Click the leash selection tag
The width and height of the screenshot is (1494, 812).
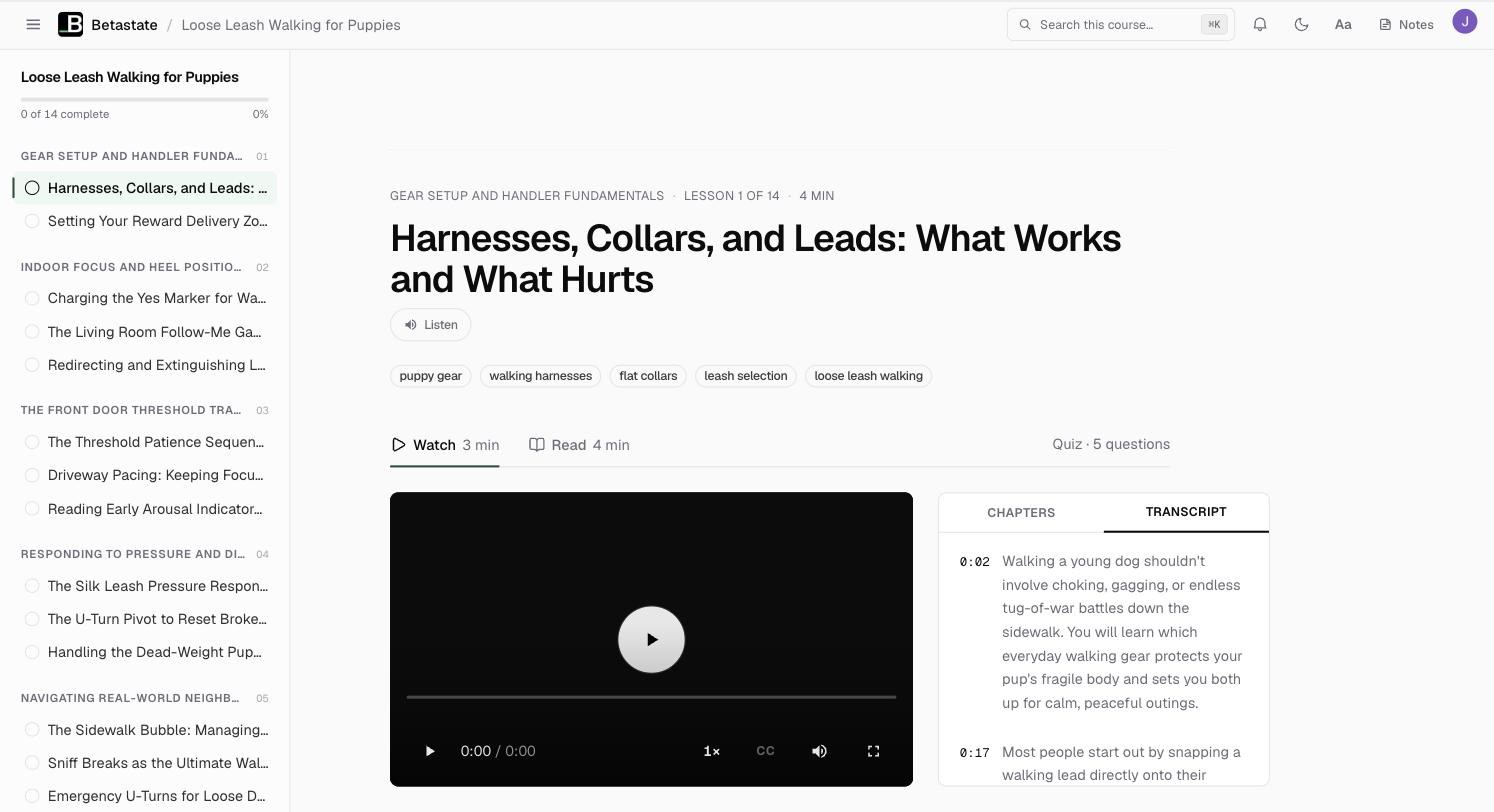(746, 376)
